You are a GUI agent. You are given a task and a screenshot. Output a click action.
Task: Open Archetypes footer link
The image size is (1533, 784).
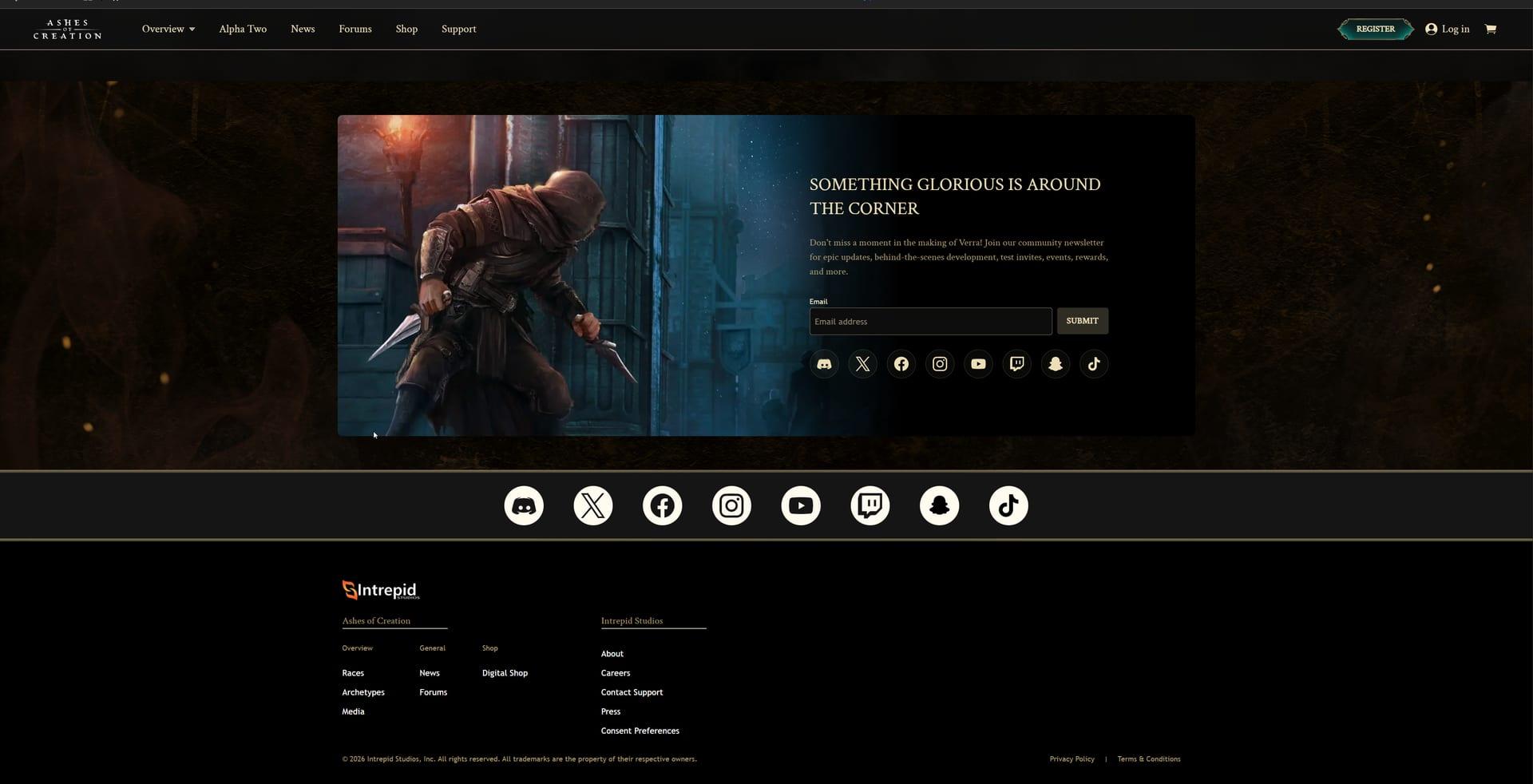tap(363, 692)
